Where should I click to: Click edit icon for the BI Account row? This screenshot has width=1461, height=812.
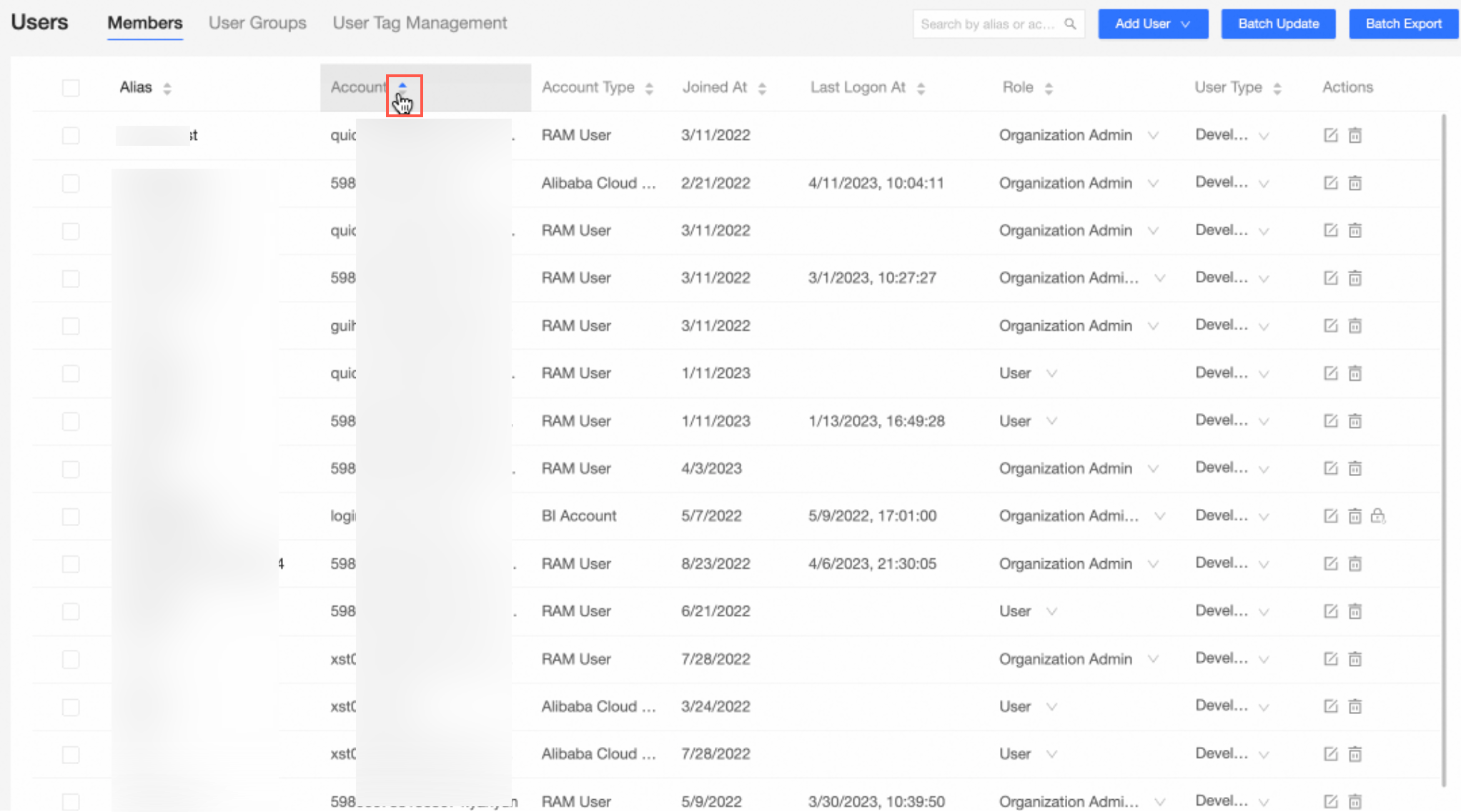click(1330, 516)
